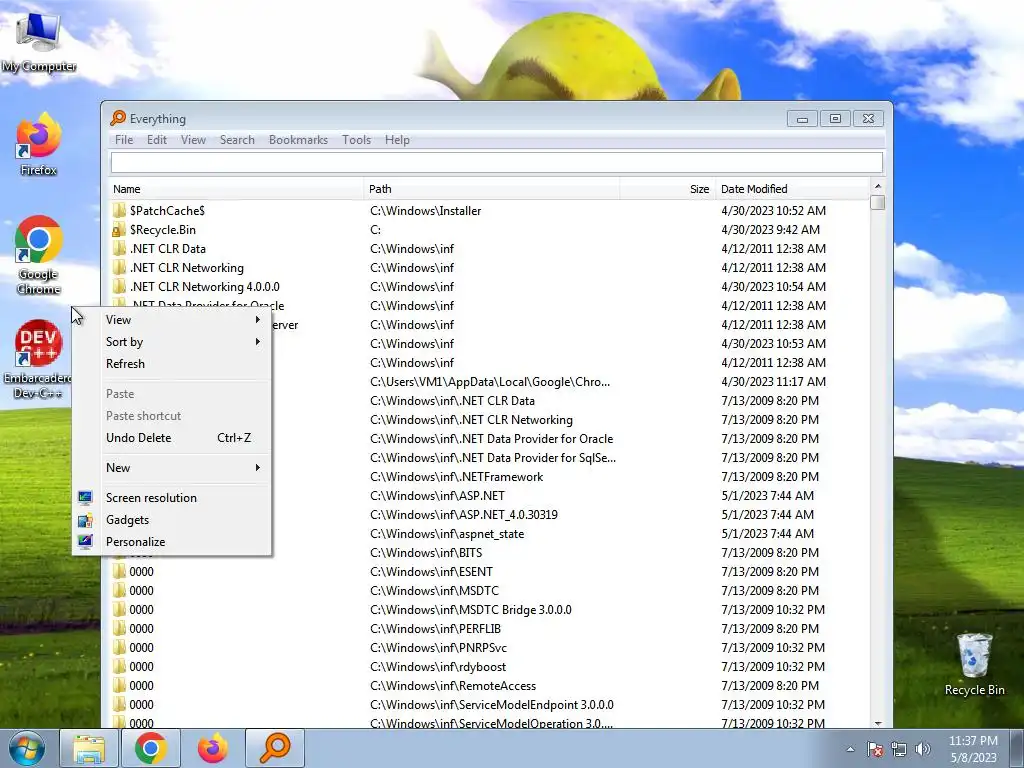Click the .NET CLR Data folder icon
This screenshot has height=768, width=1024.
pos(119,248)
